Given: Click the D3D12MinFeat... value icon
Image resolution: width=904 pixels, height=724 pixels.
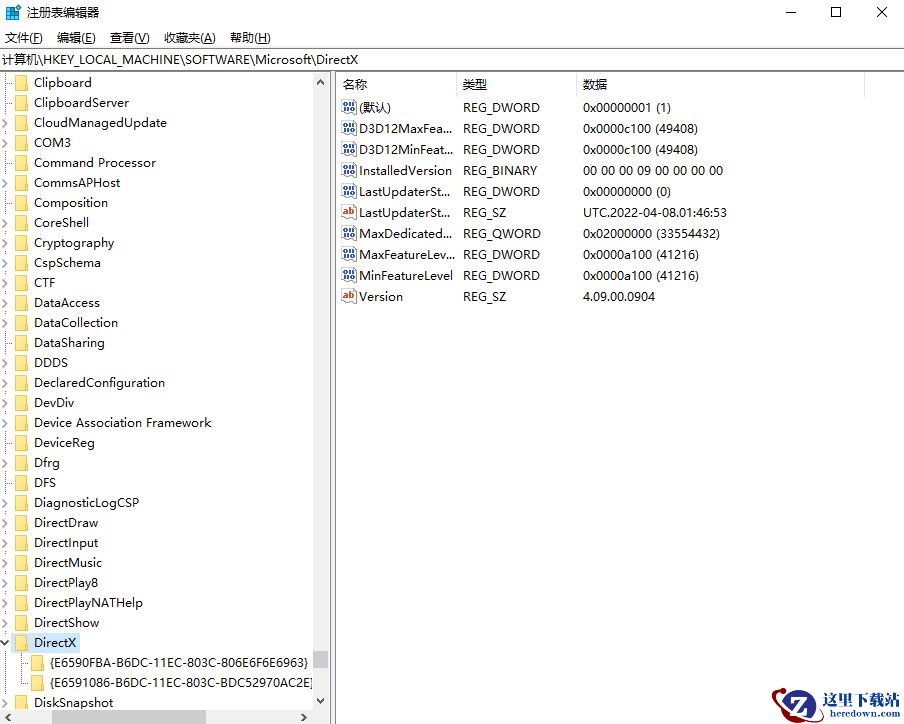Looking at the screenshot, I should [x=349, y=149].
